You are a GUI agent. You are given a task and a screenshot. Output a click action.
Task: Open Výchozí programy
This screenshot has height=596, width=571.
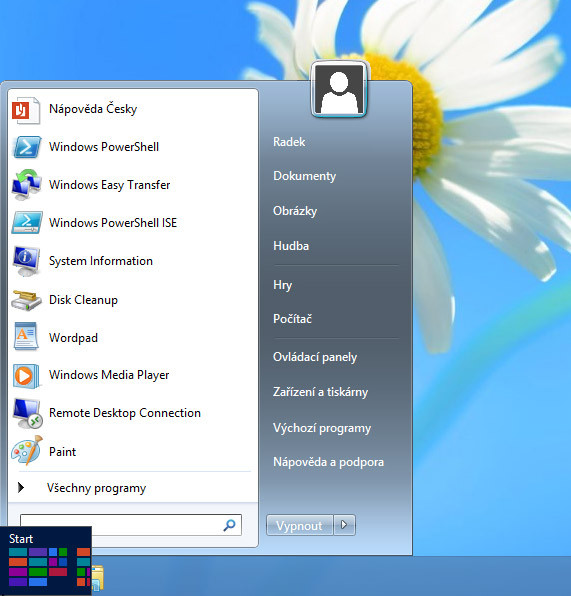[322, 428]
